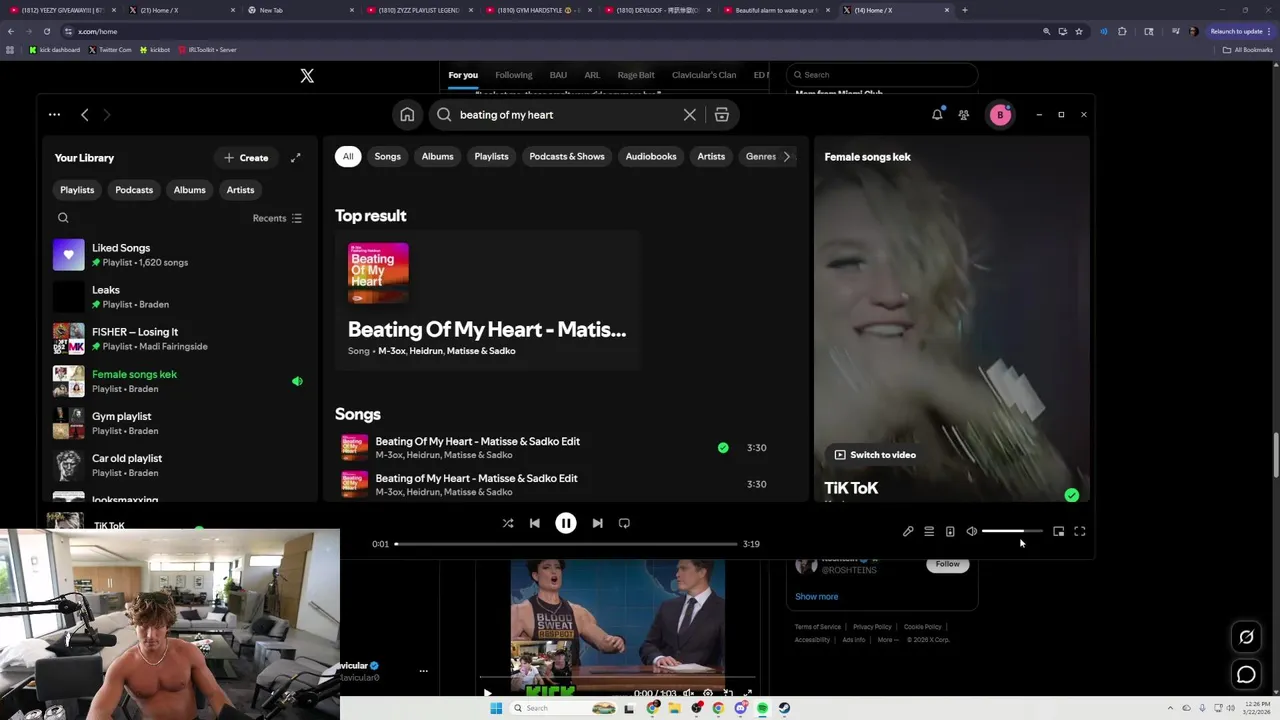Follow the suggested X account ROSHTEINS
This screenshot has width=1280, height=720.
point(948,564)
